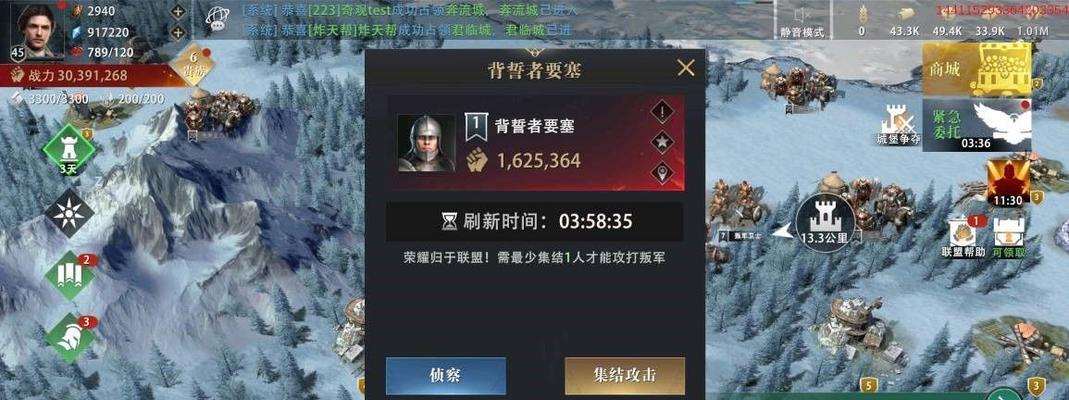This screenshot has height=400, width=1069.
Task: Claim the 可领取 reward icon
Action: (1008, 236)
